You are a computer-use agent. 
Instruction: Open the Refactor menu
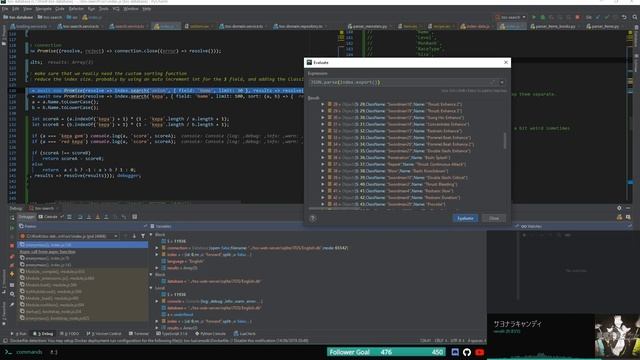pyautogui.click(x=76, y=9)
